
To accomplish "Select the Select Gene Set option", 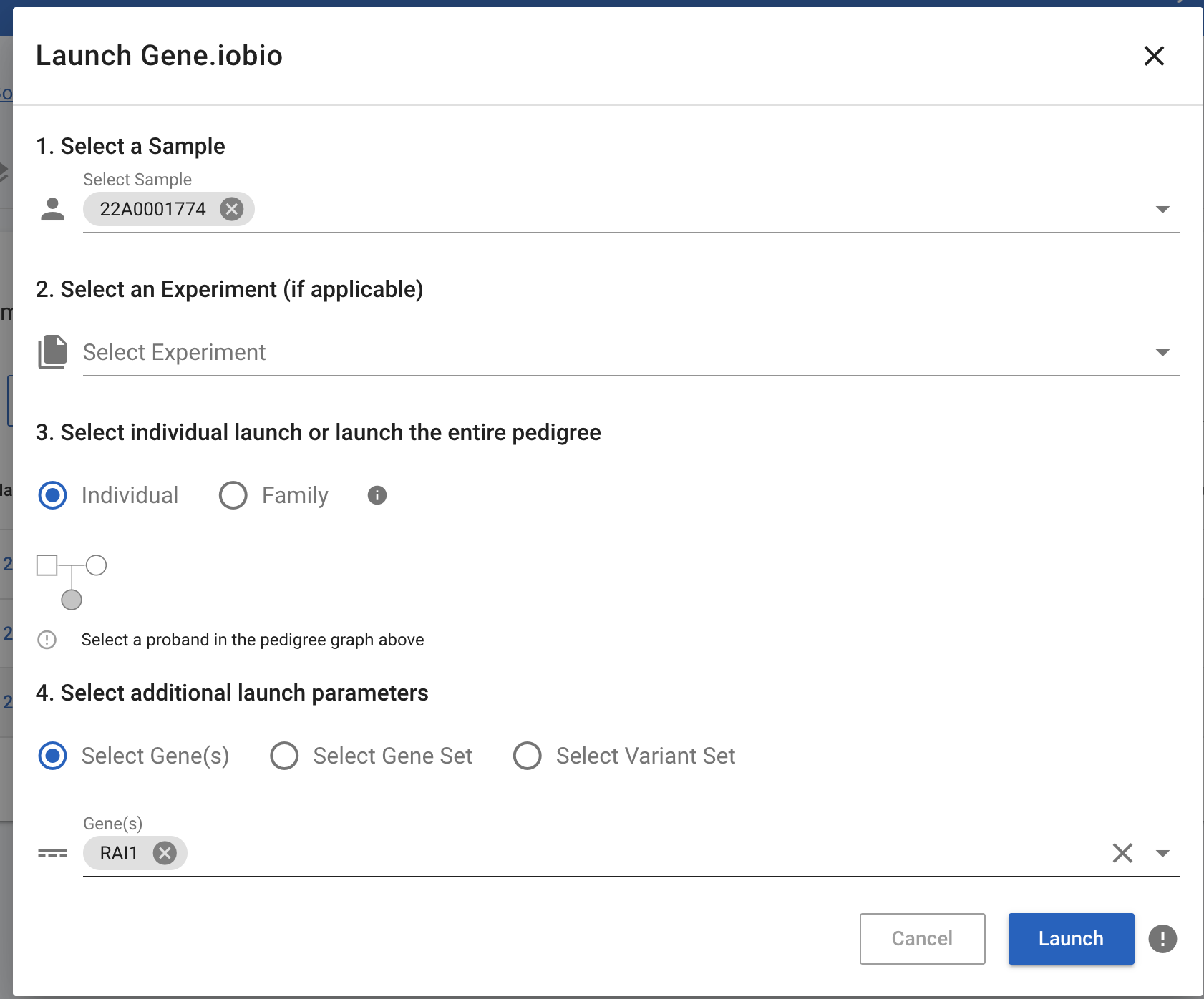I will [284, 756].
